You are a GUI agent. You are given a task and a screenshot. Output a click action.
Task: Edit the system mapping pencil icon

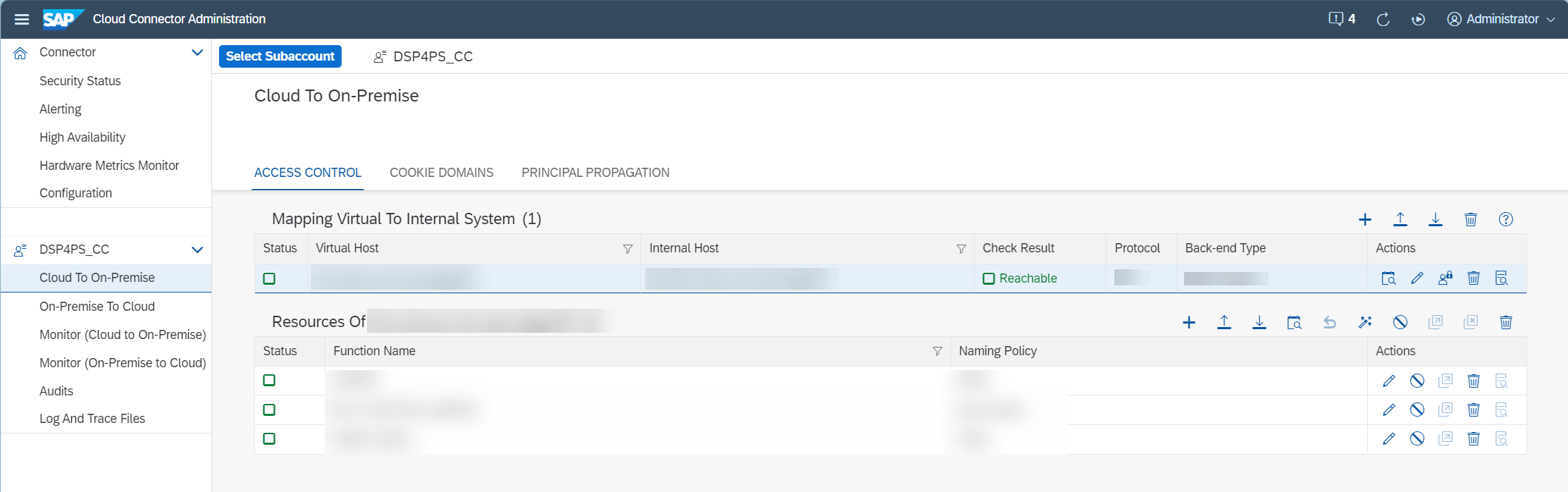[x=1417, y=278]
